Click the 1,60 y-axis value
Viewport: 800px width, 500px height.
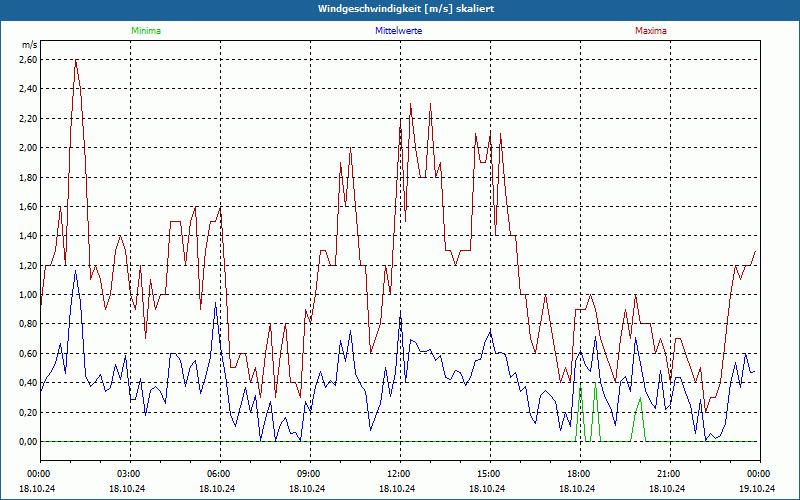(29, 207)
